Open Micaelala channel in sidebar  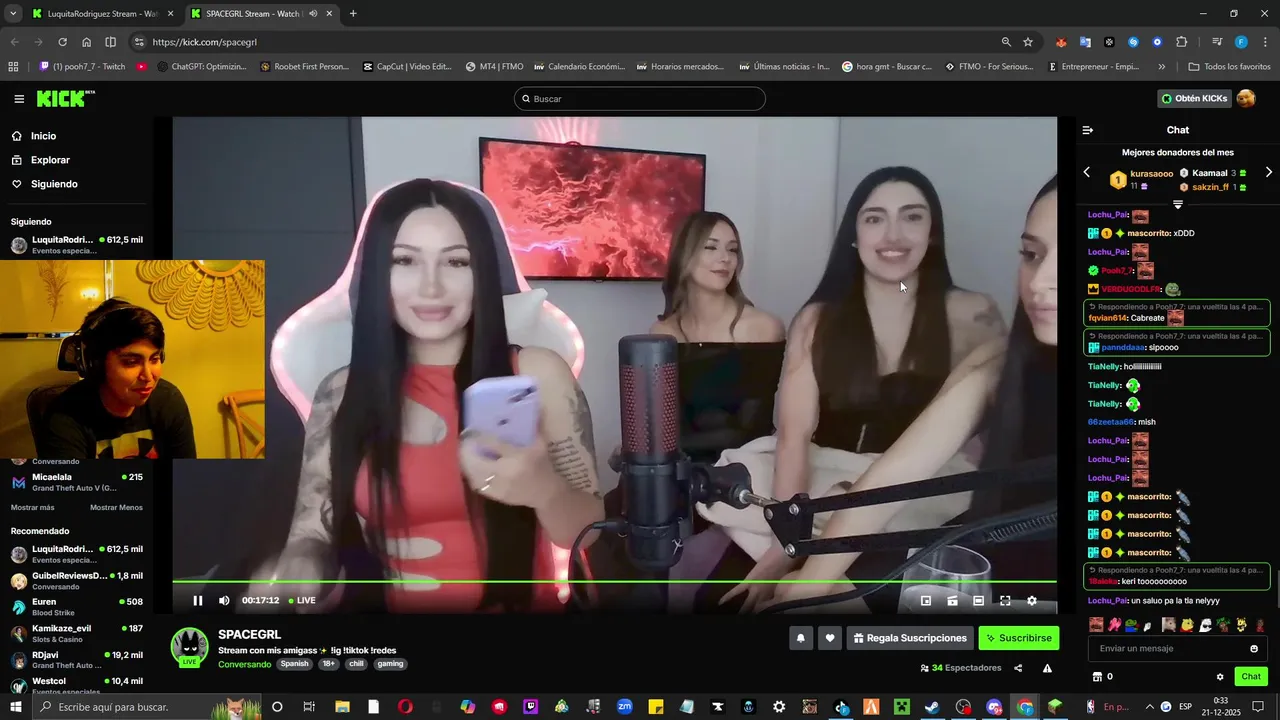click(77, 482)
